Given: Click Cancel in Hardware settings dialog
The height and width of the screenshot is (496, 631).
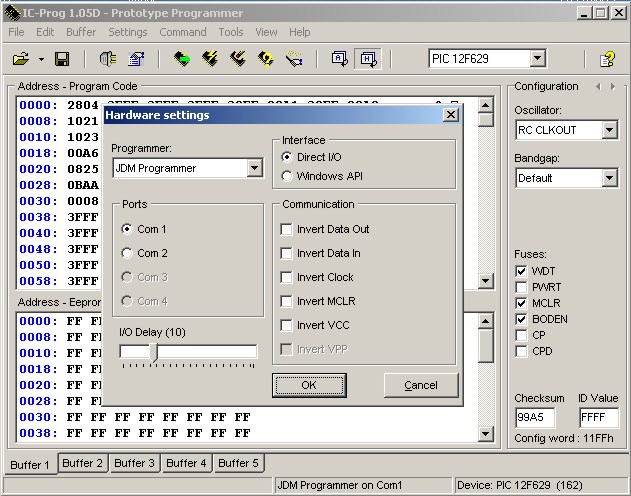Looking at the screenshot, I should tap(421, 385).
